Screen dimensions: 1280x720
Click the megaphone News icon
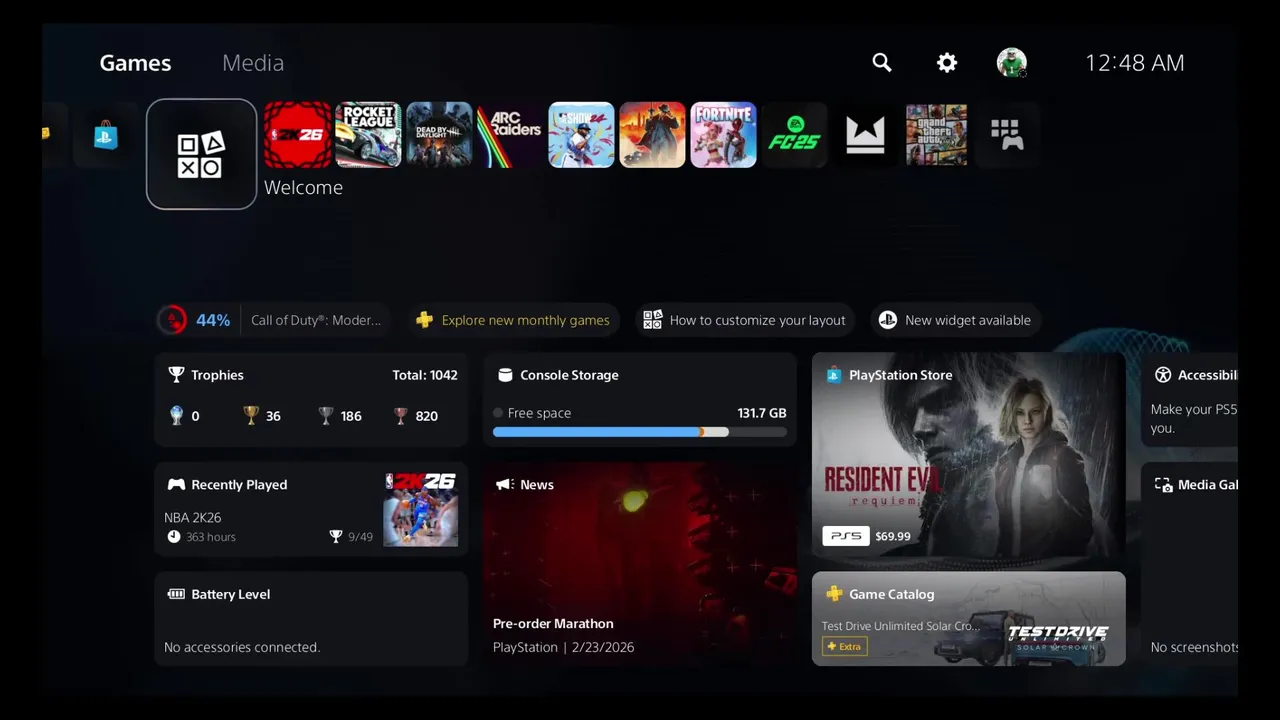pyautogui.click(x=504, y=484)
